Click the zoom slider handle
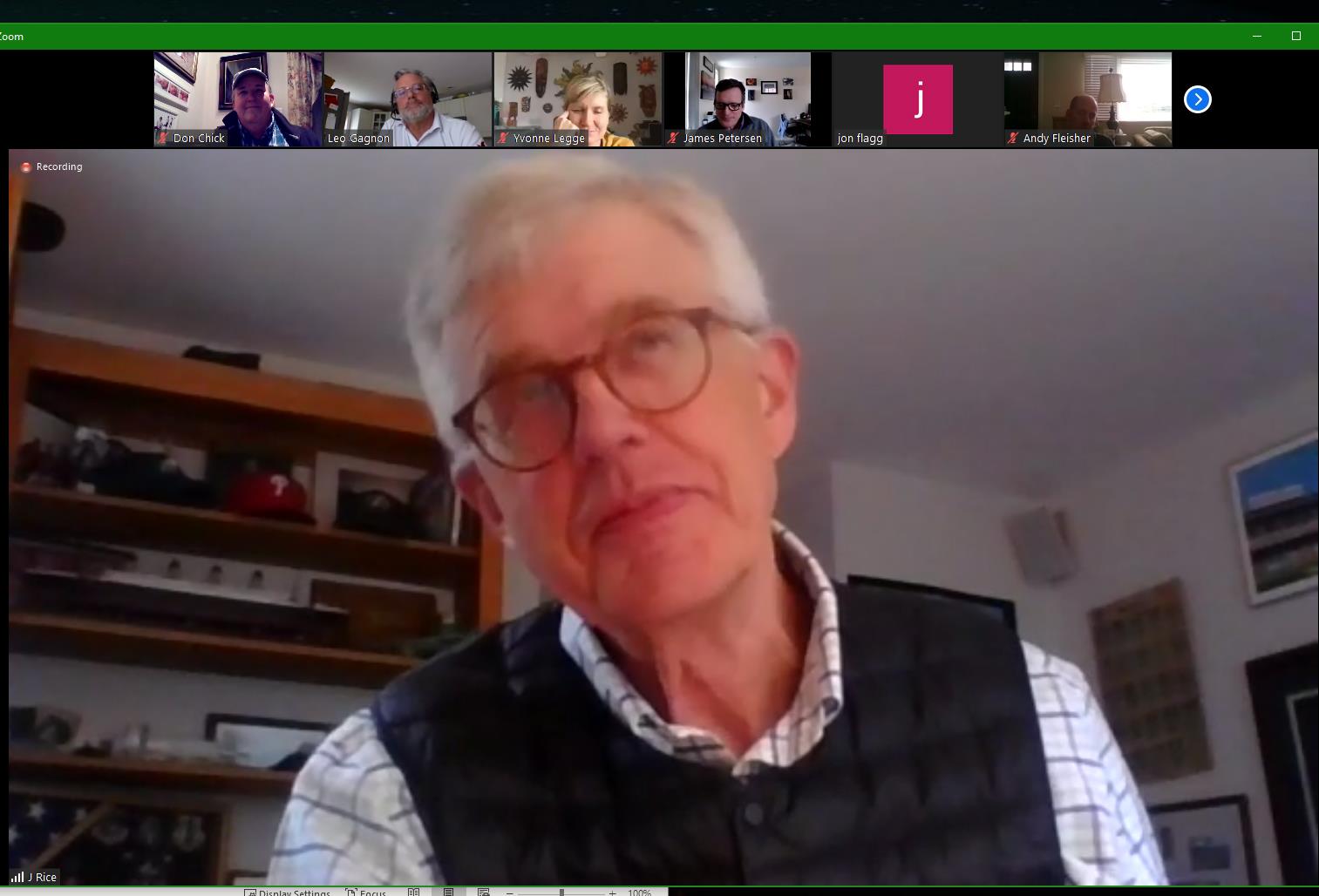The height and width of the screenshot is (896, 1319). 561,892
